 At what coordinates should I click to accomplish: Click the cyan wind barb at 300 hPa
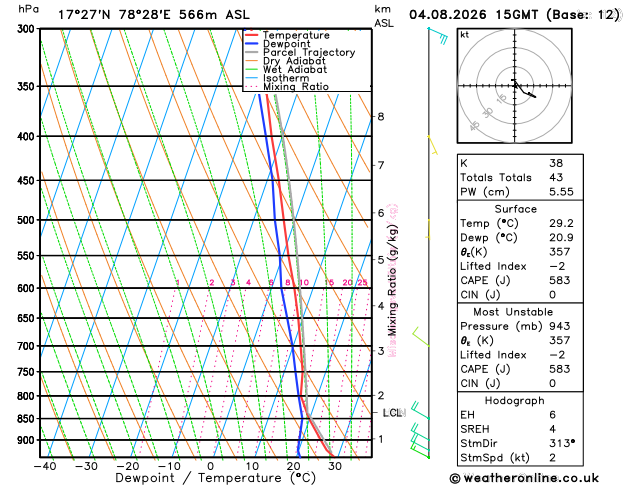(438, 35)
